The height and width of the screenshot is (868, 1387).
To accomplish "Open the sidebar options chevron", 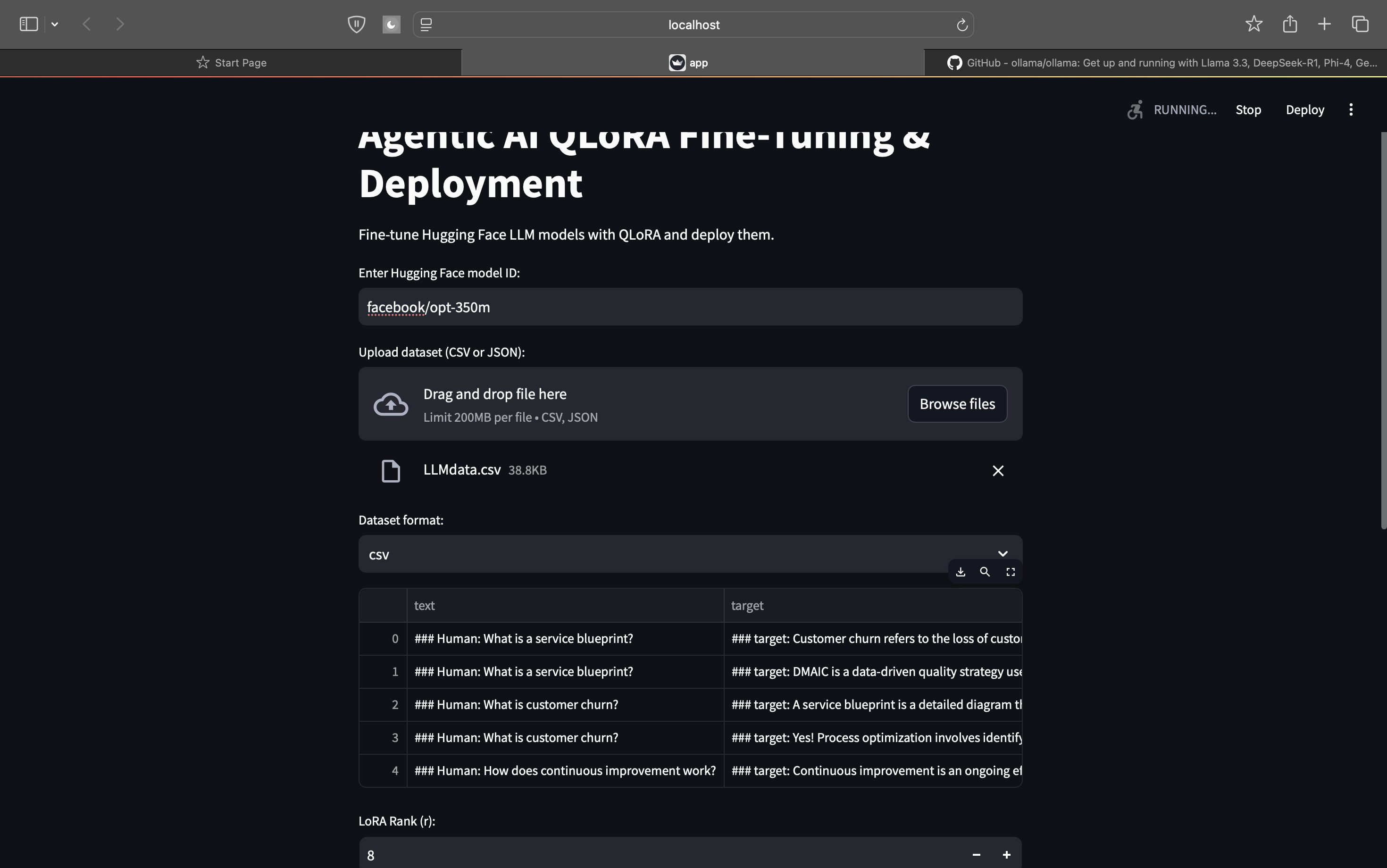I will click(x=55, y=24).
